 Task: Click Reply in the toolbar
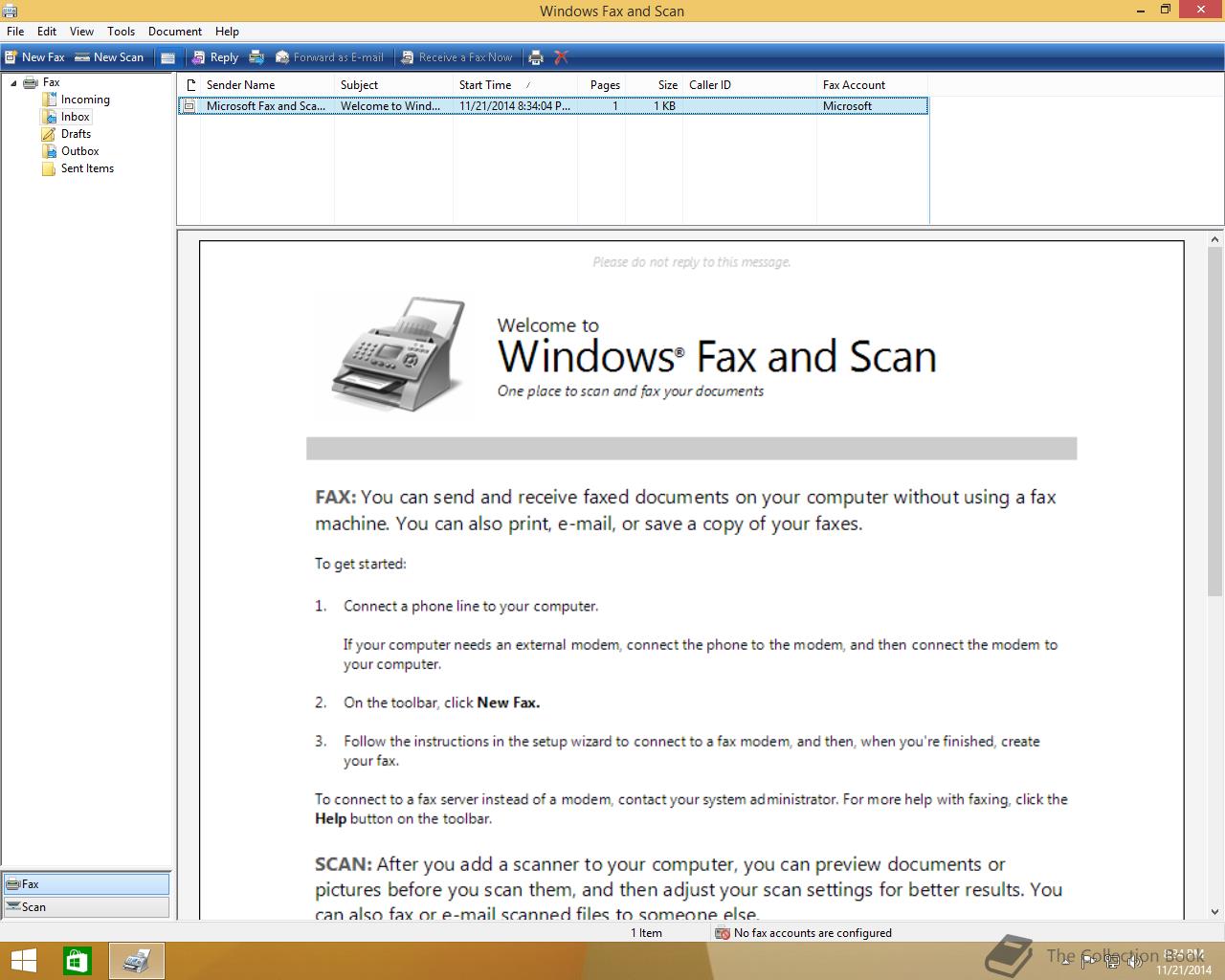coord(215,57)
